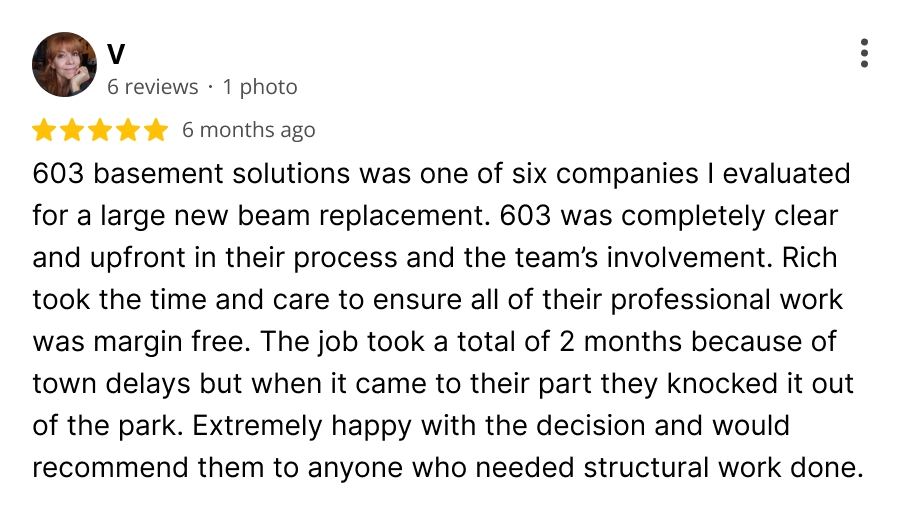The width and height of the screenshot is (900, 520).
Task: Click the second yellow rating star
Action: [72, 130]
